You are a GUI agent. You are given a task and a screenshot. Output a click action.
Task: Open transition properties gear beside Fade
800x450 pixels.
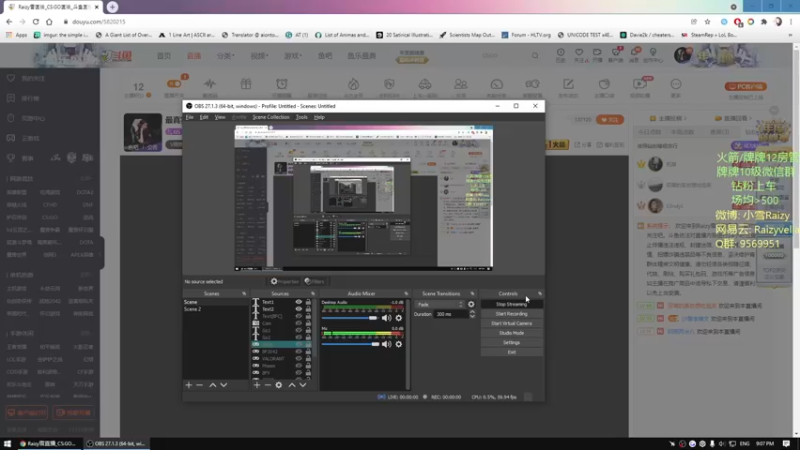[x=471, y=305]
